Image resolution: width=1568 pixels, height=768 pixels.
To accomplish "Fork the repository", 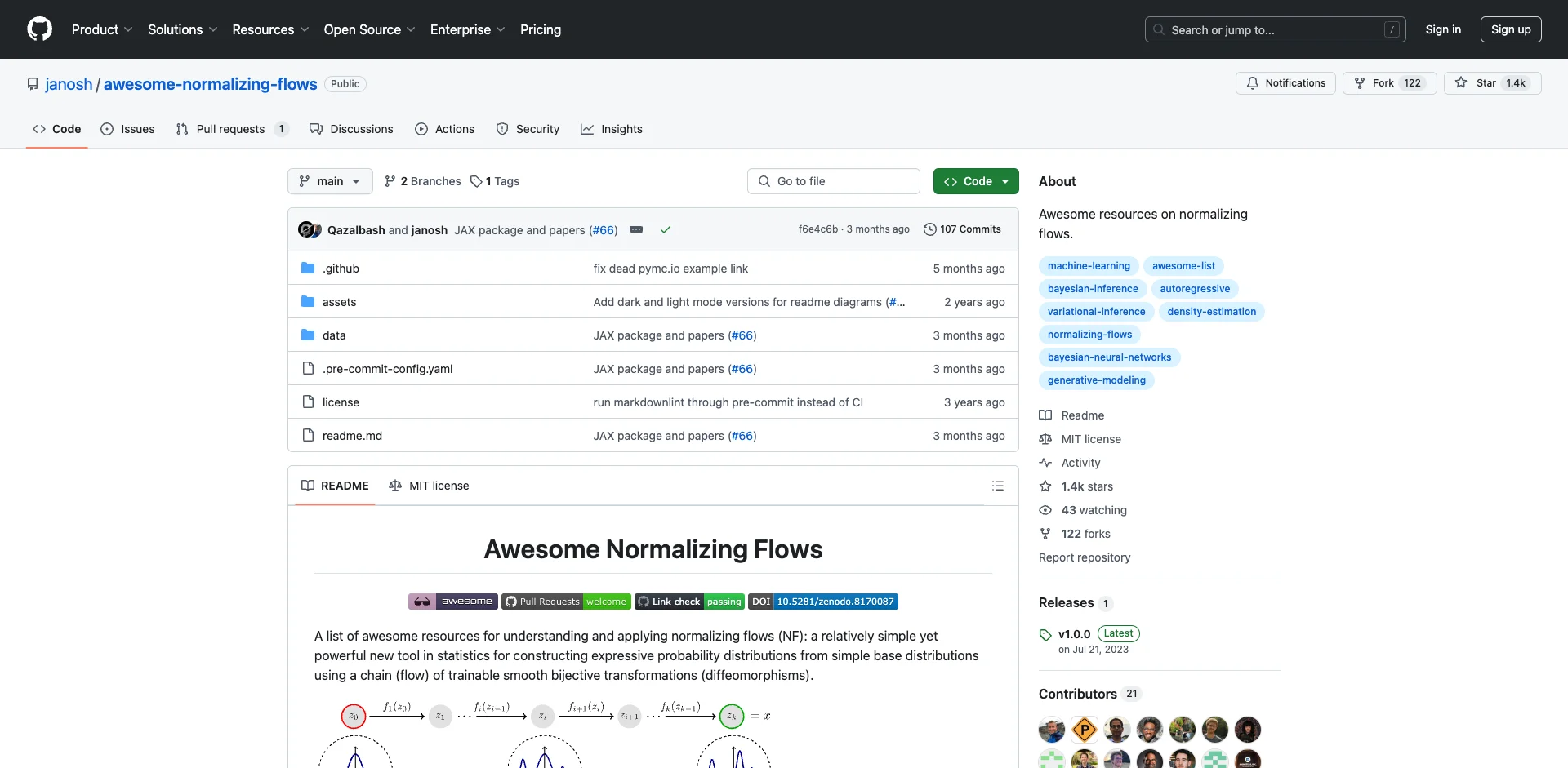I will [x=1389, y=83].
